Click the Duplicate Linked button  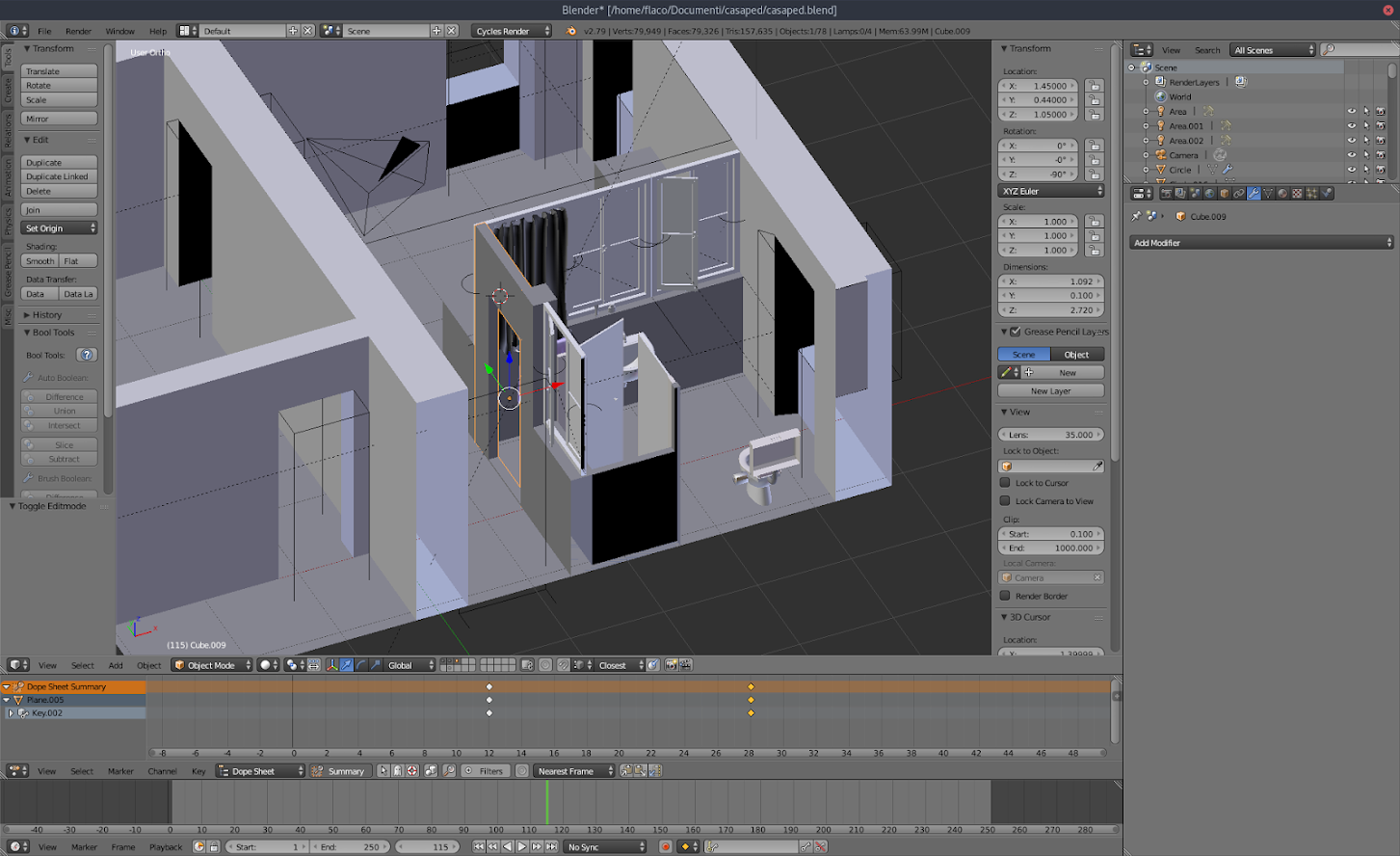coord(60,176)
